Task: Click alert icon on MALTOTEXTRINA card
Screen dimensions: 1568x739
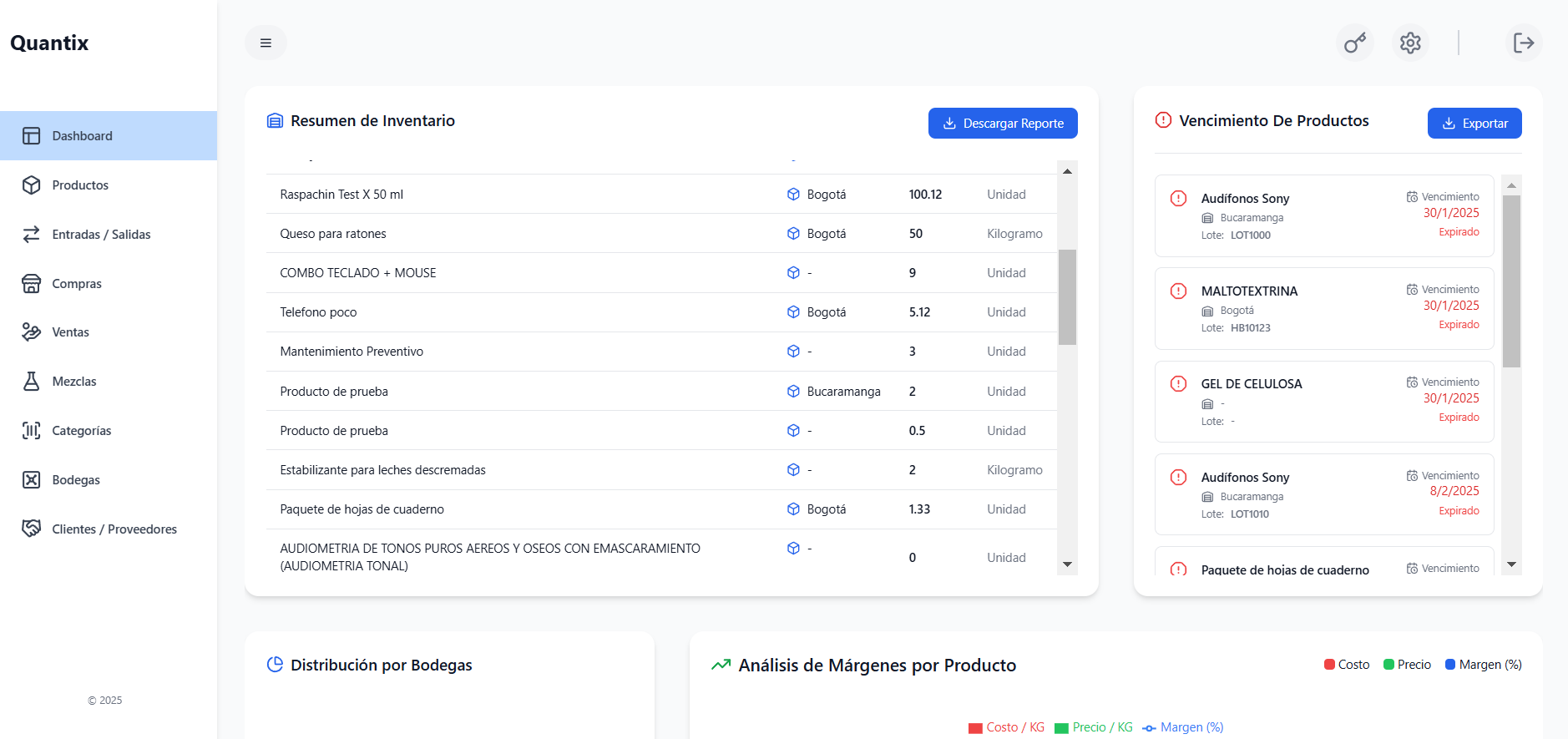Action: click(1178, 291)
